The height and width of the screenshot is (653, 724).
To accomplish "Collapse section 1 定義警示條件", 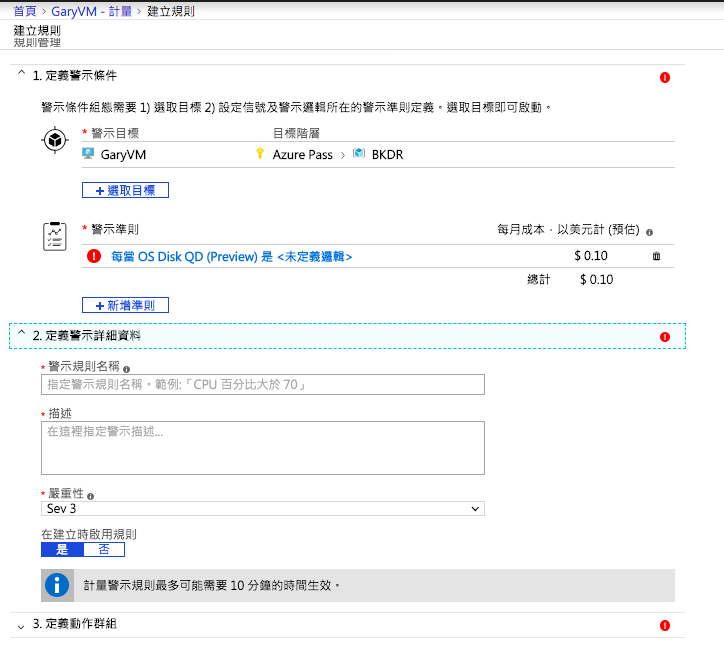I will 21,73.
